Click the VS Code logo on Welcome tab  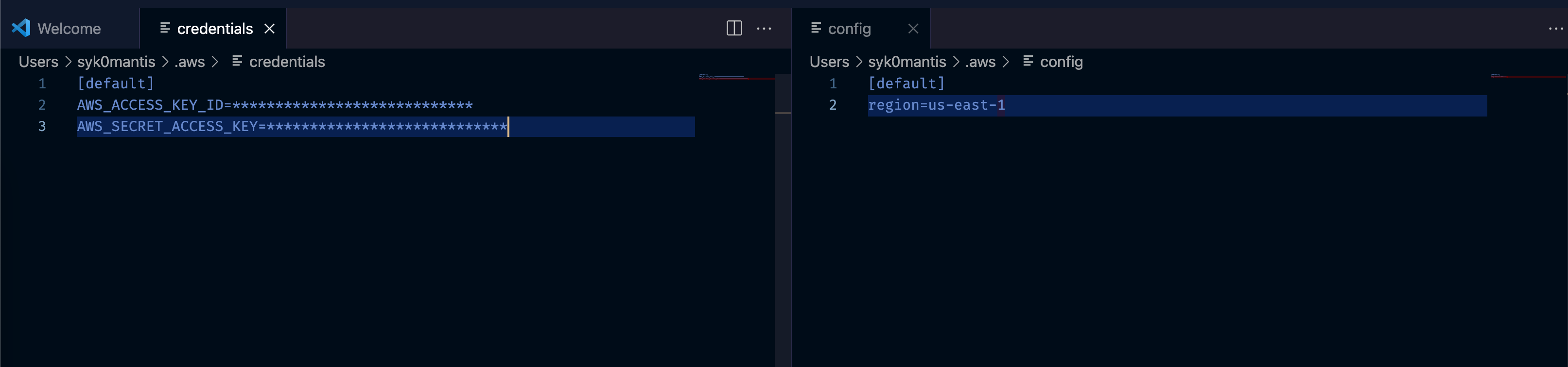(x=20, y=27)
